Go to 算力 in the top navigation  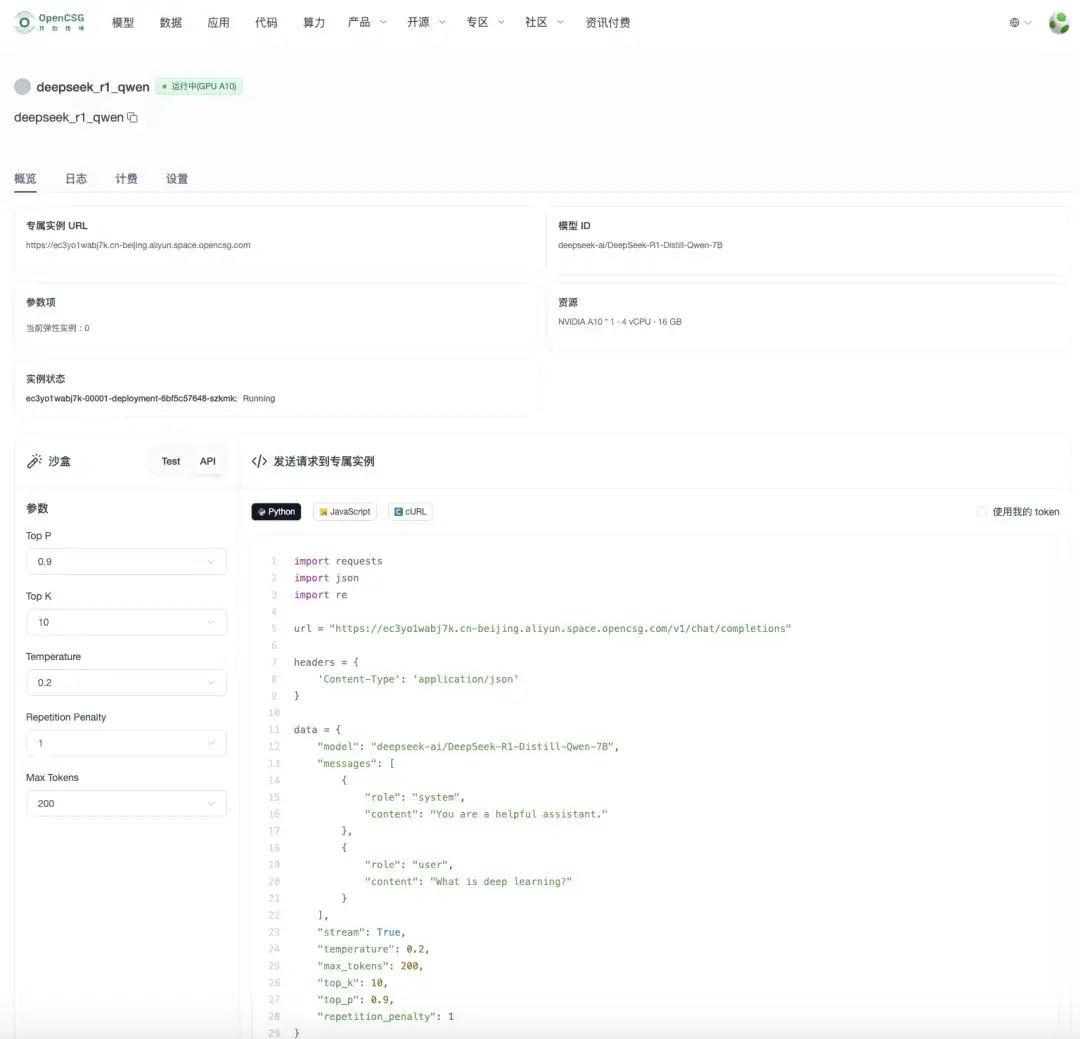click(x=313, y=23)
